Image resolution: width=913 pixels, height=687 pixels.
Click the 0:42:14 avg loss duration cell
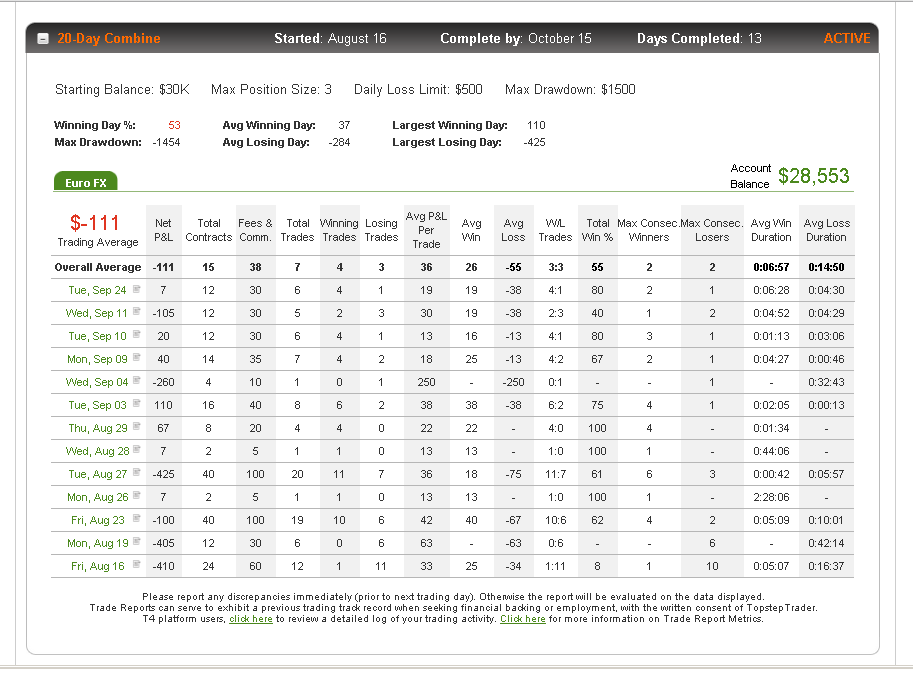point(826,543)
